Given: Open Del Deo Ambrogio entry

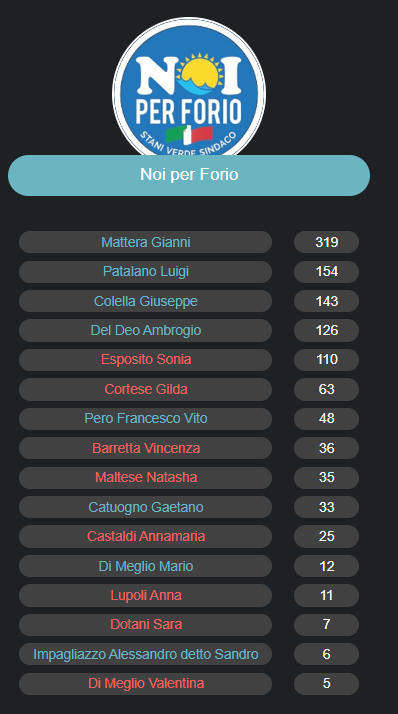Looking at the screenshot, I should click(x=145, y=330).
